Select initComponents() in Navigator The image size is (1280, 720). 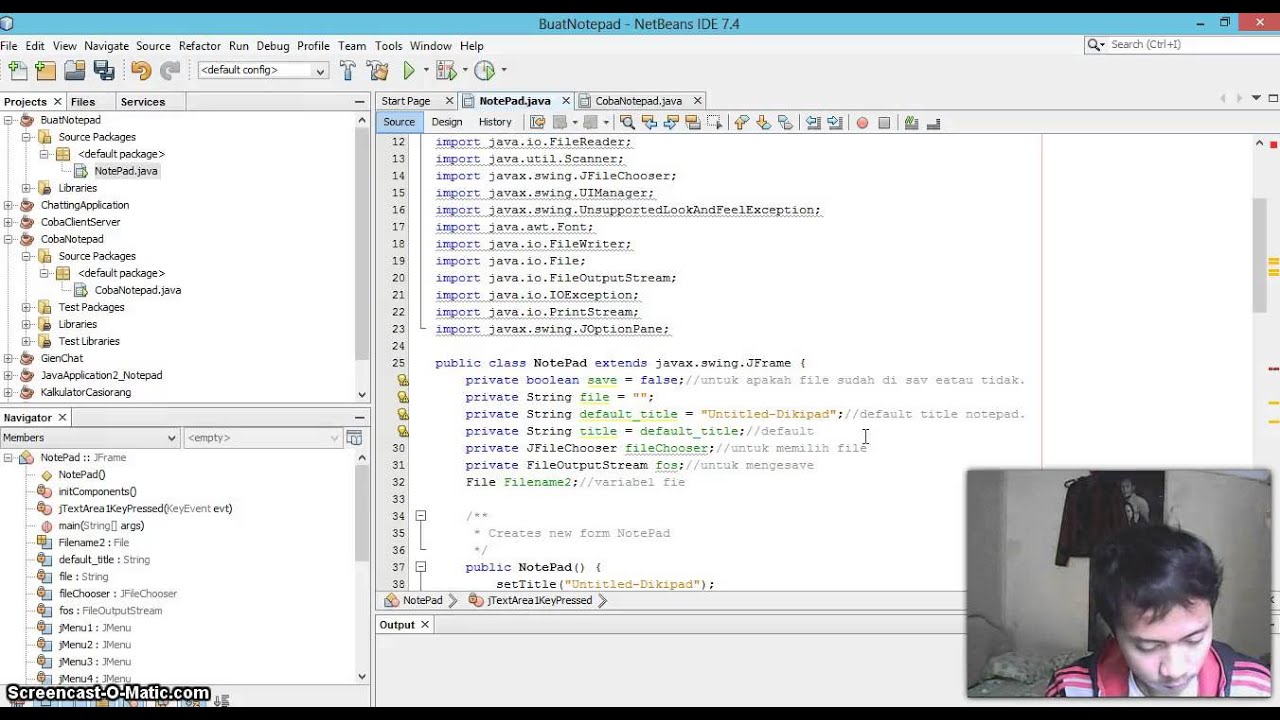click(97, 492)
